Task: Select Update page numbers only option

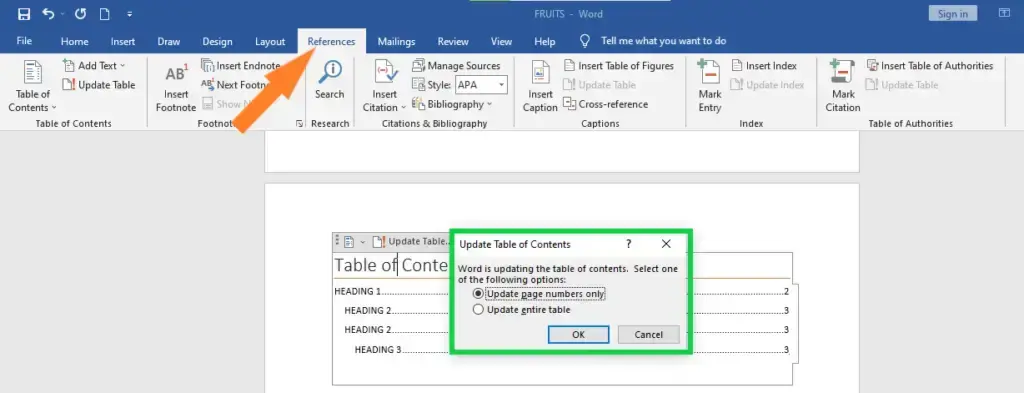Action: point(539,294)
